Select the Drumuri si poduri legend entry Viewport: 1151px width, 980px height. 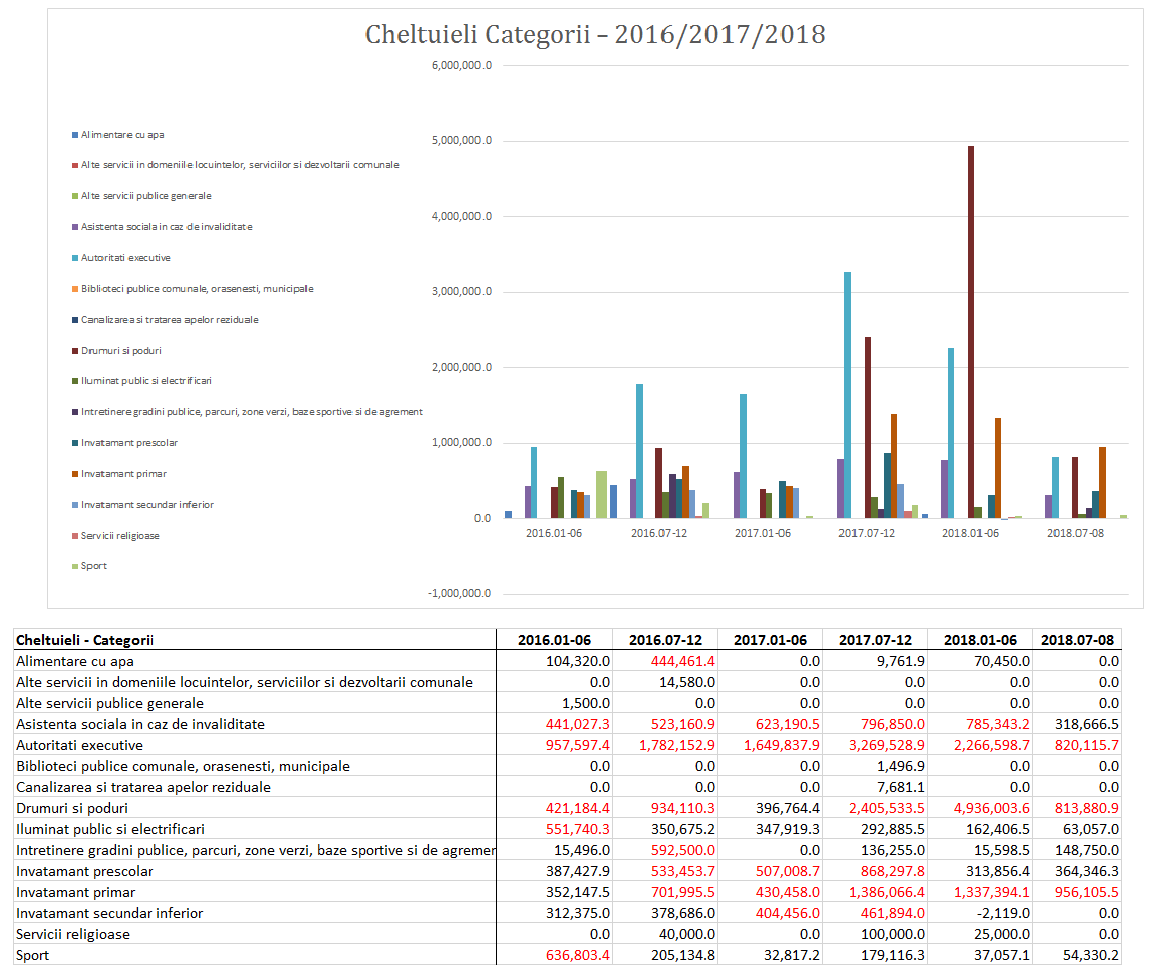pos(121,351)
